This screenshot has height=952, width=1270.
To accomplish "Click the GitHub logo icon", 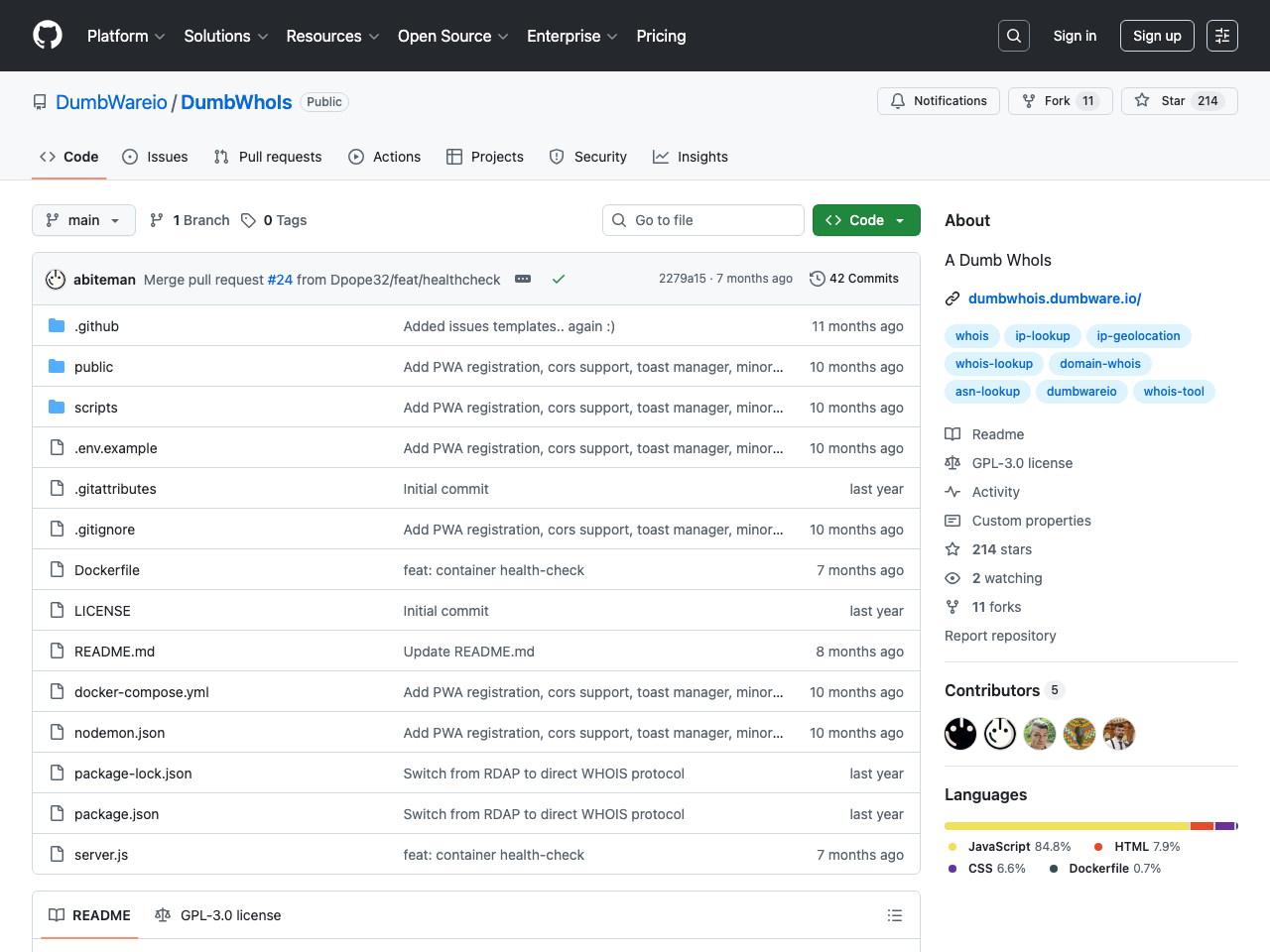I will 48,36.
